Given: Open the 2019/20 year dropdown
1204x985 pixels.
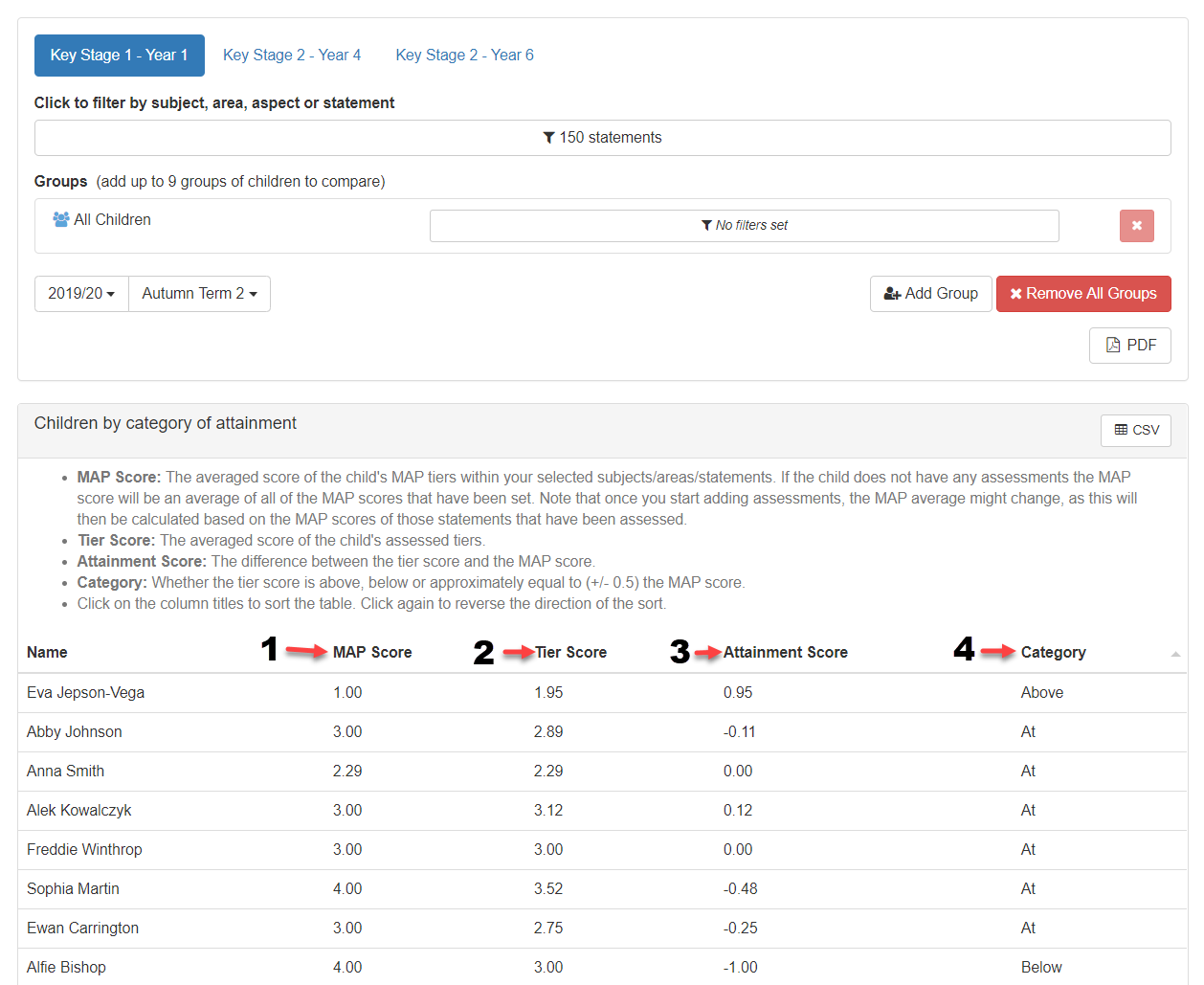Looking at the screenshot, I should (81, 294).
